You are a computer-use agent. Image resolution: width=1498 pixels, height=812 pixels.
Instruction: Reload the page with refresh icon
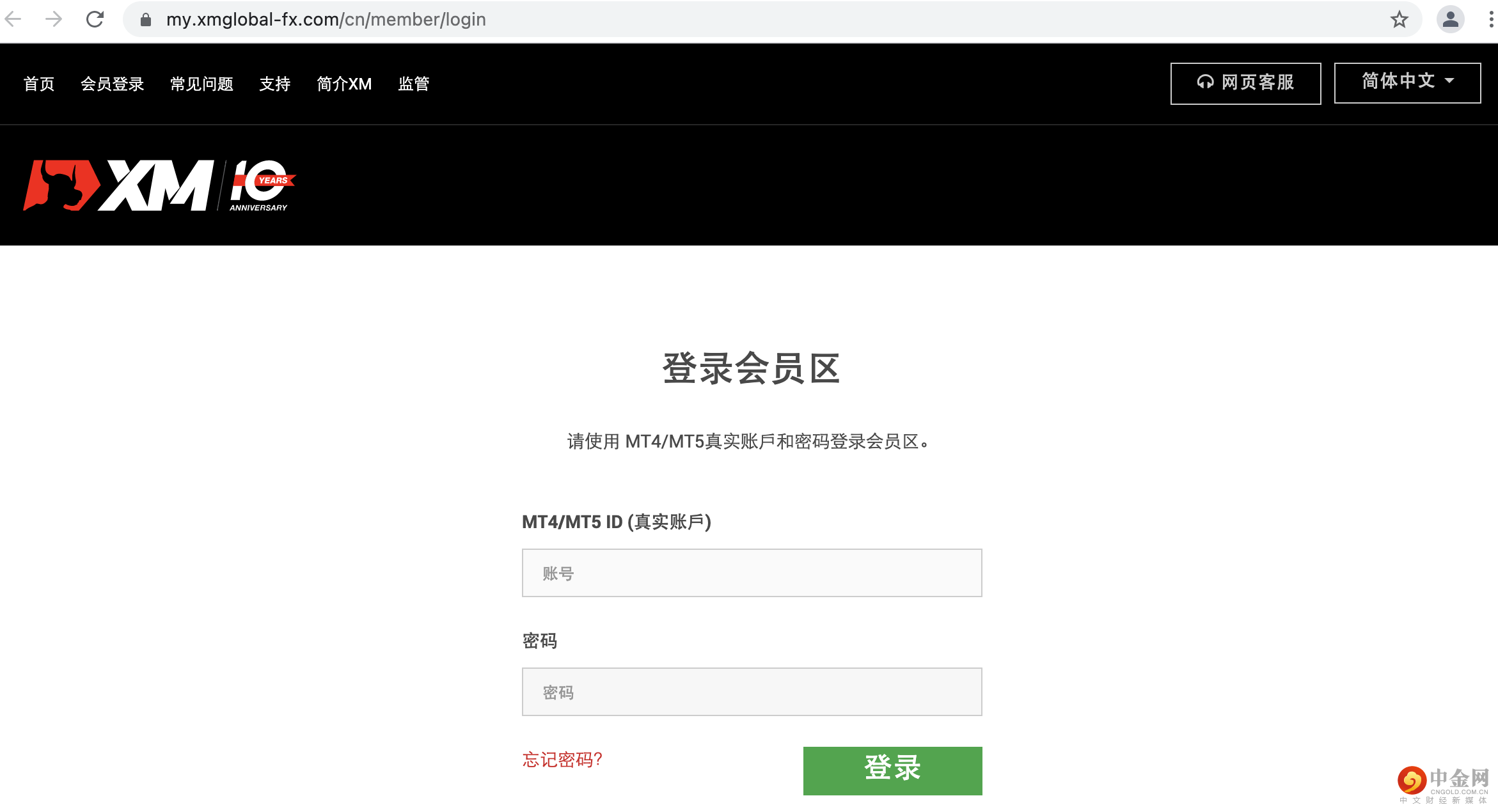pos(95,20)
